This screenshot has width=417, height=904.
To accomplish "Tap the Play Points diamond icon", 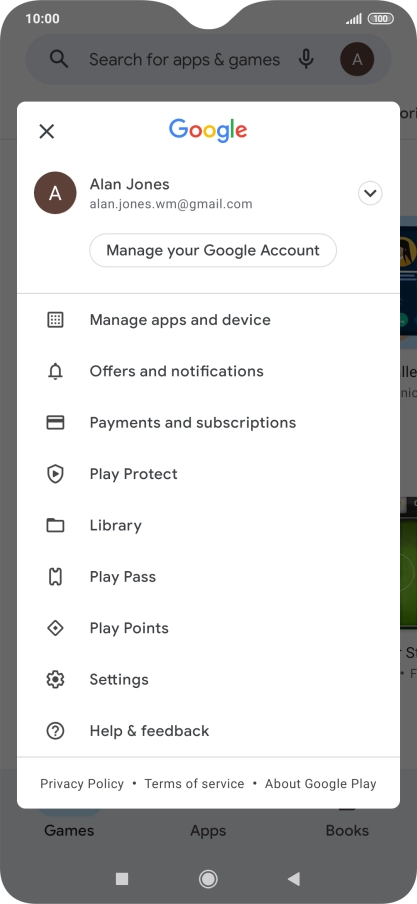I will [55, 628].
